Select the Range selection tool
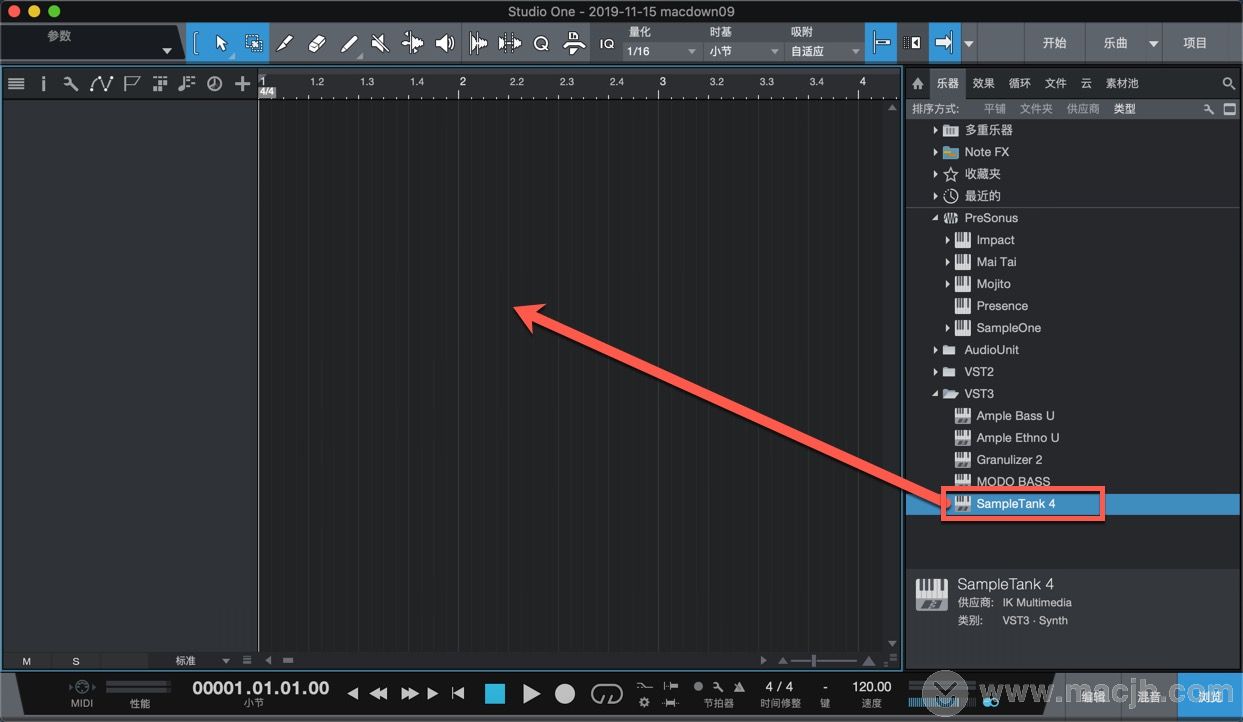1243x722 pixels. click(253, 44)
